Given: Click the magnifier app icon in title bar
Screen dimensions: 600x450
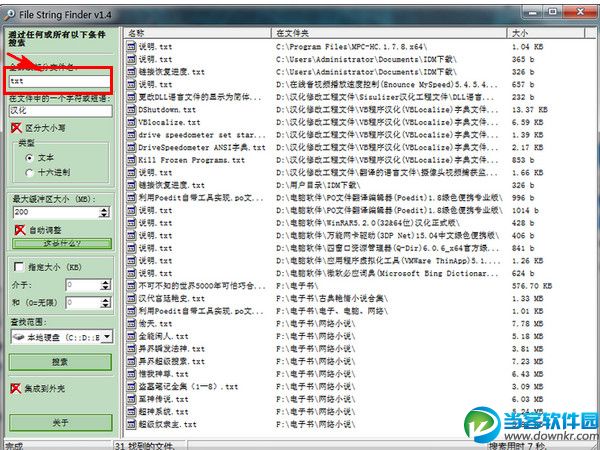Looking at the screenshot, I should pyautogui.click(x=9, y=15).
